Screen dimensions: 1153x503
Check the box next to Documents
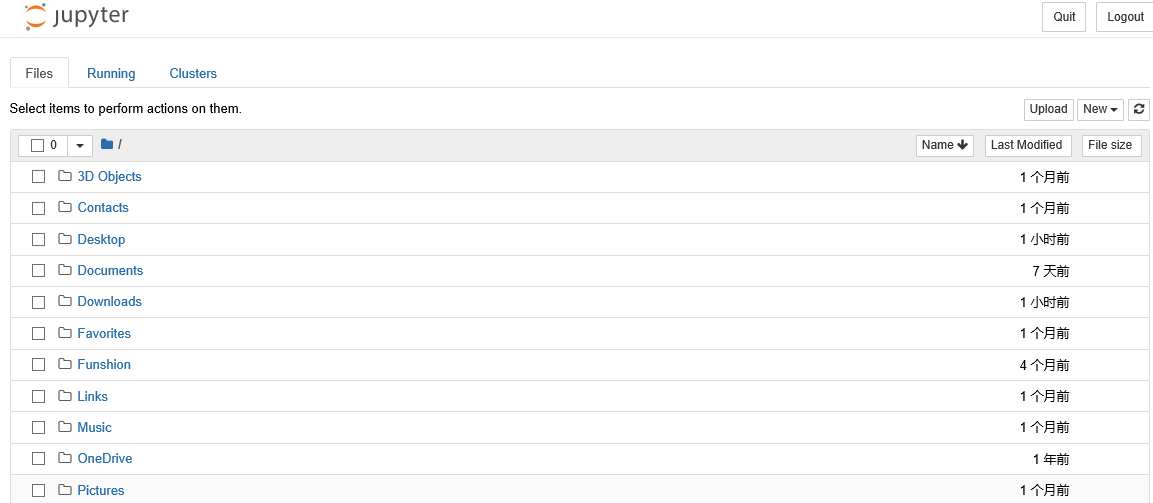(x=38, y=271)
